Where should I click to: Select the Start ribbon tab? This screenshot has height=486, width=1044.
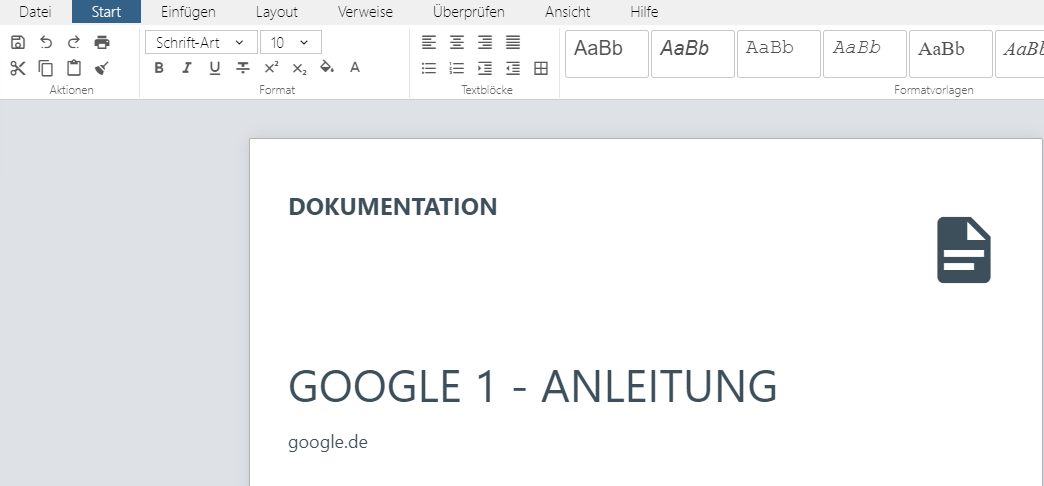point(107,12)
